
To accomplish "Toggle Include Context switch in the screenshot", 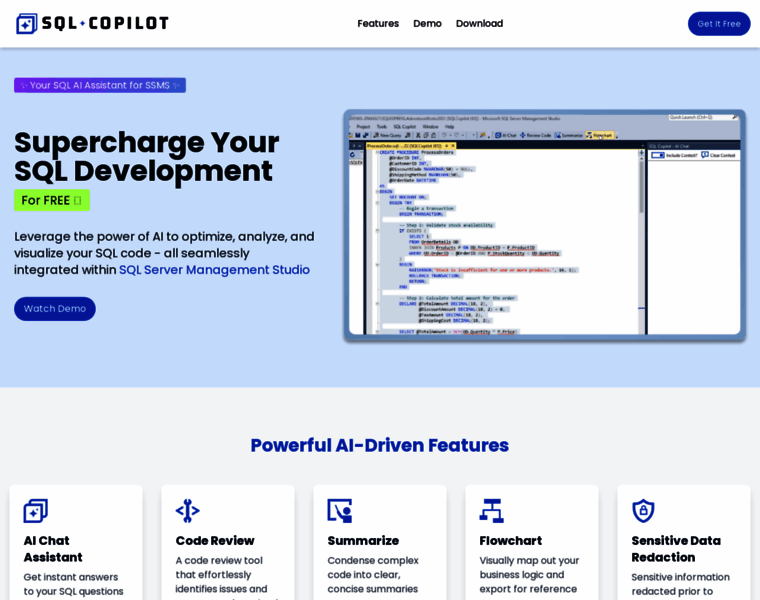I will [658, 155].
